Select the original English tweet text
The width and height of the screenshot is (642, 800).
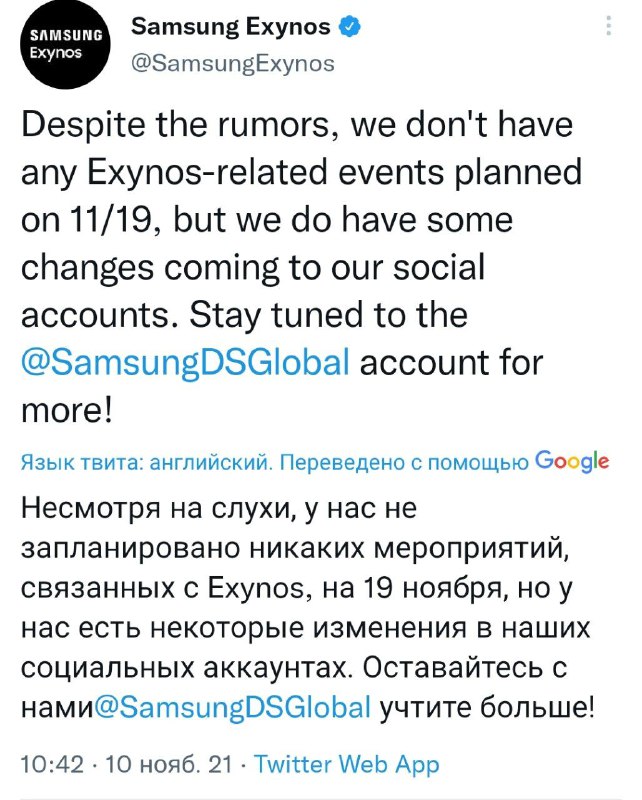pyautogui.click(x=301, y=267)
